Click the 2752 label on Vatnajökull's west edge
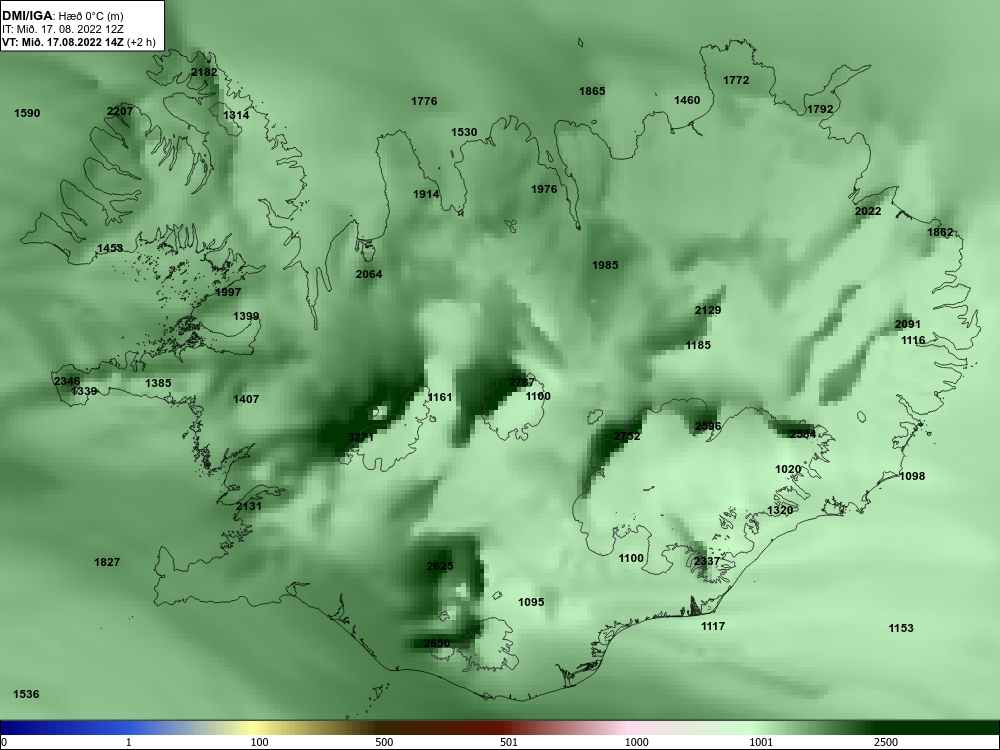 (x=627, y=436)
